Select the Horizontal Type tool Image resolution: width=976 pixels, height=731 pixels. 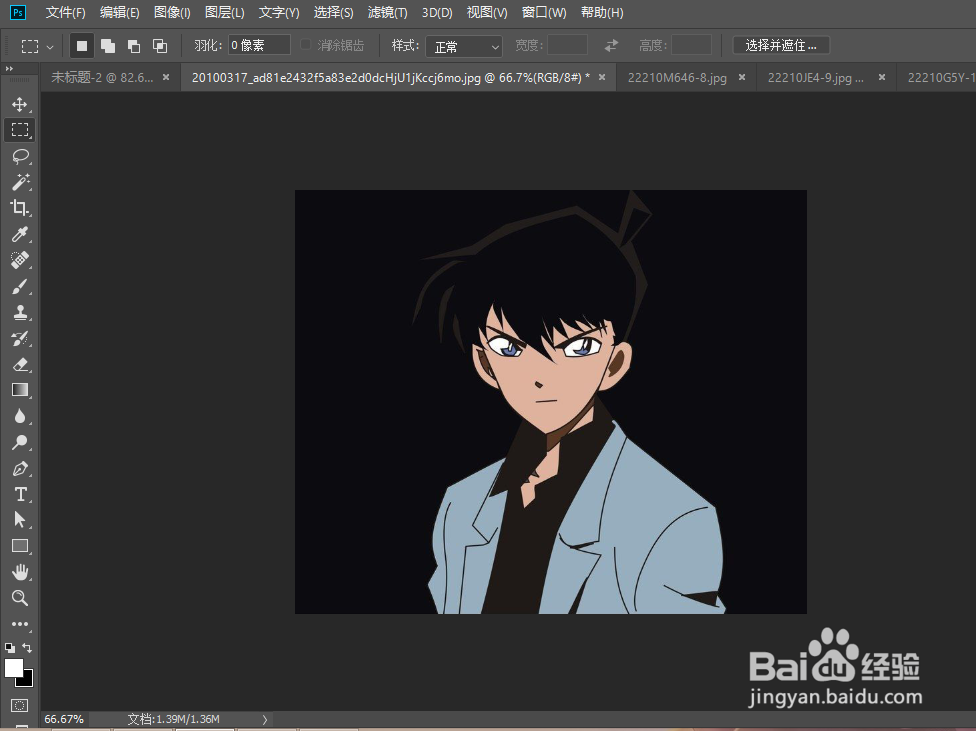(19, 494)
